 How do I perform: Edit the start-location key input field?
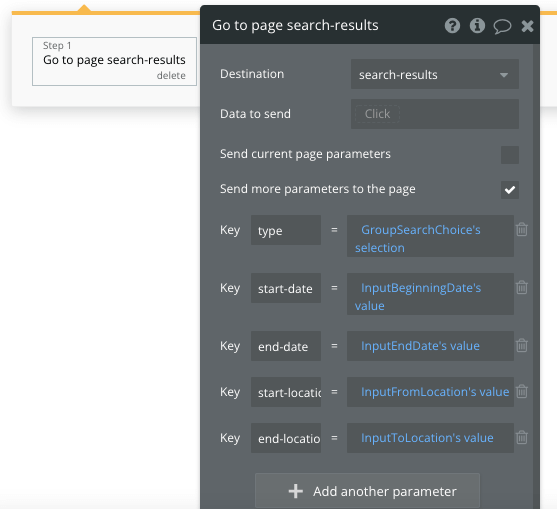point(286,392)
